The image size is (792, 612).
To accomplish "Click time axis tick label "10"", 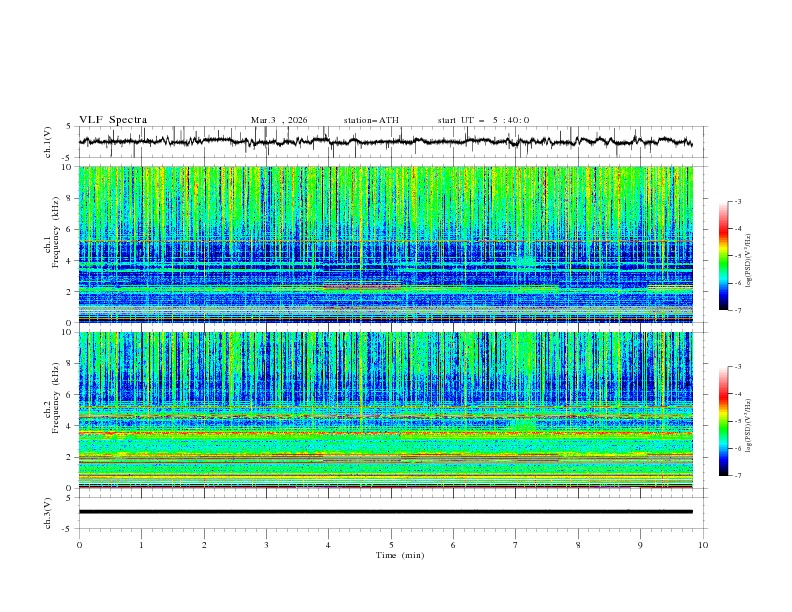I will pyautogui.click(x=703, y=545).
